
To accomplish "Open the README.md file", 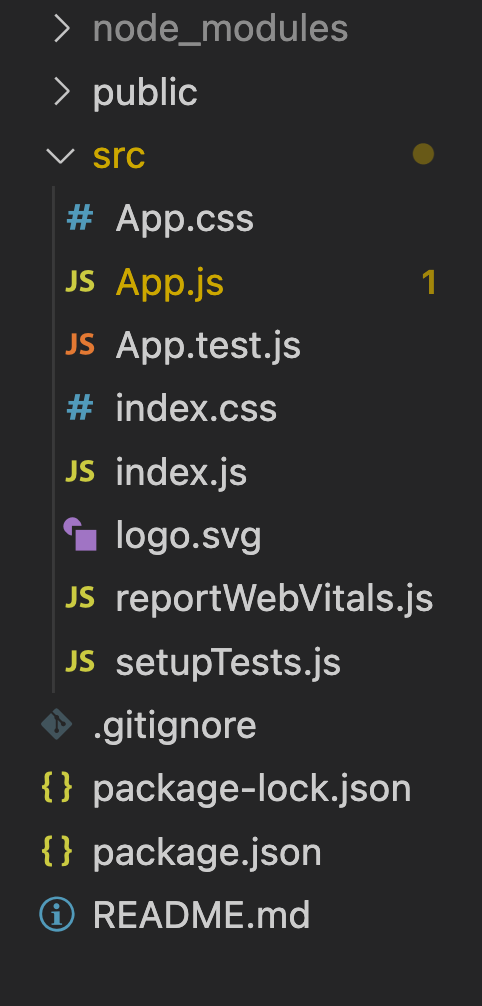I will click(x=202, y=915).
